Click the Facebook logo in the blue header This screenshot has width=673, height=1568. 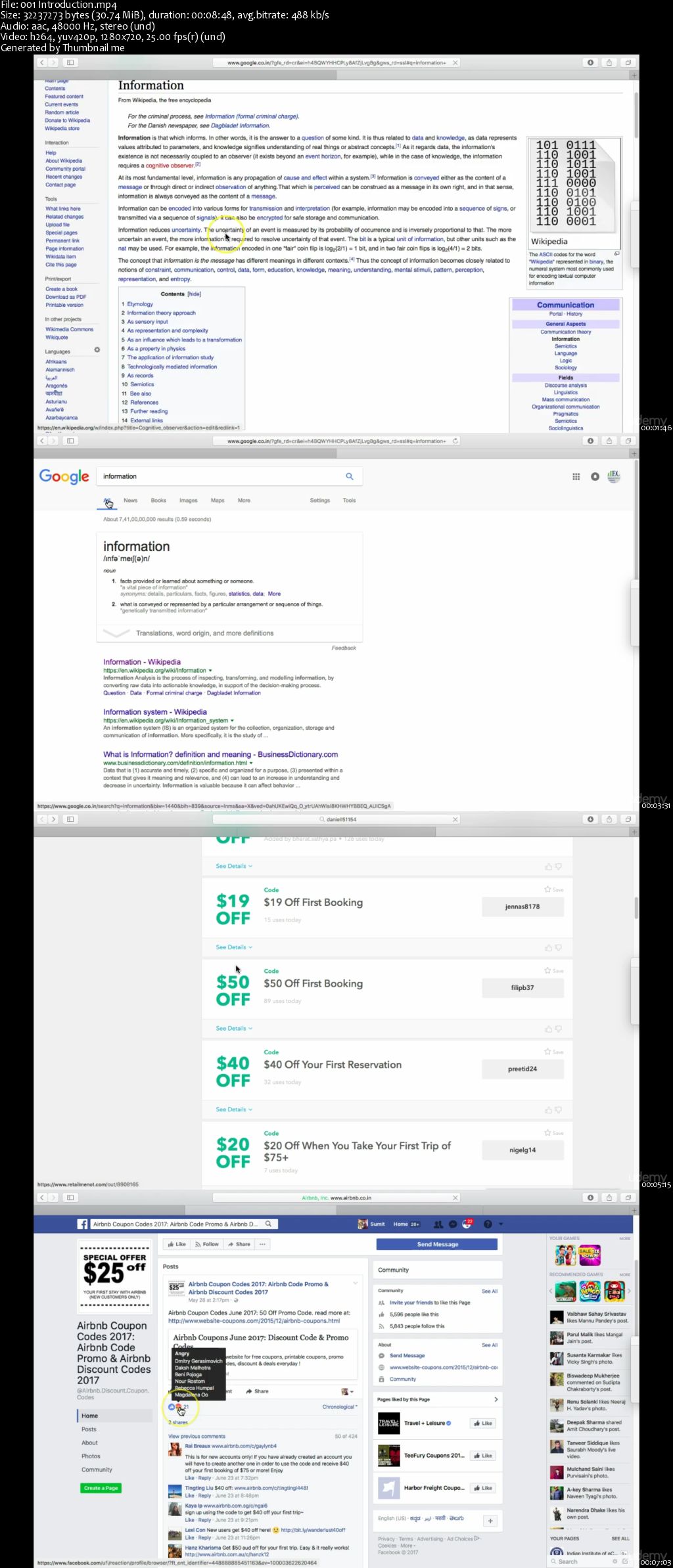[83, 1224]
